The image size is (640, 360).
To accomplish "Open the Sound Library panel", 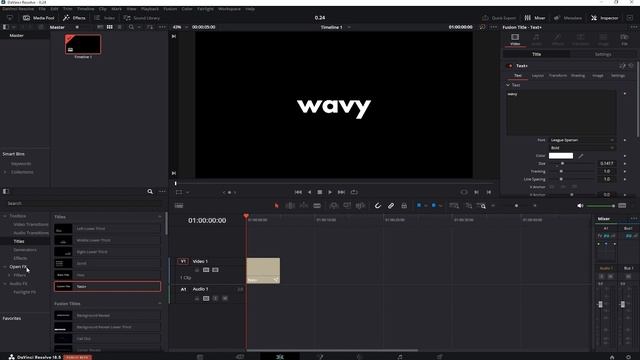I will [x=142, y=18].
